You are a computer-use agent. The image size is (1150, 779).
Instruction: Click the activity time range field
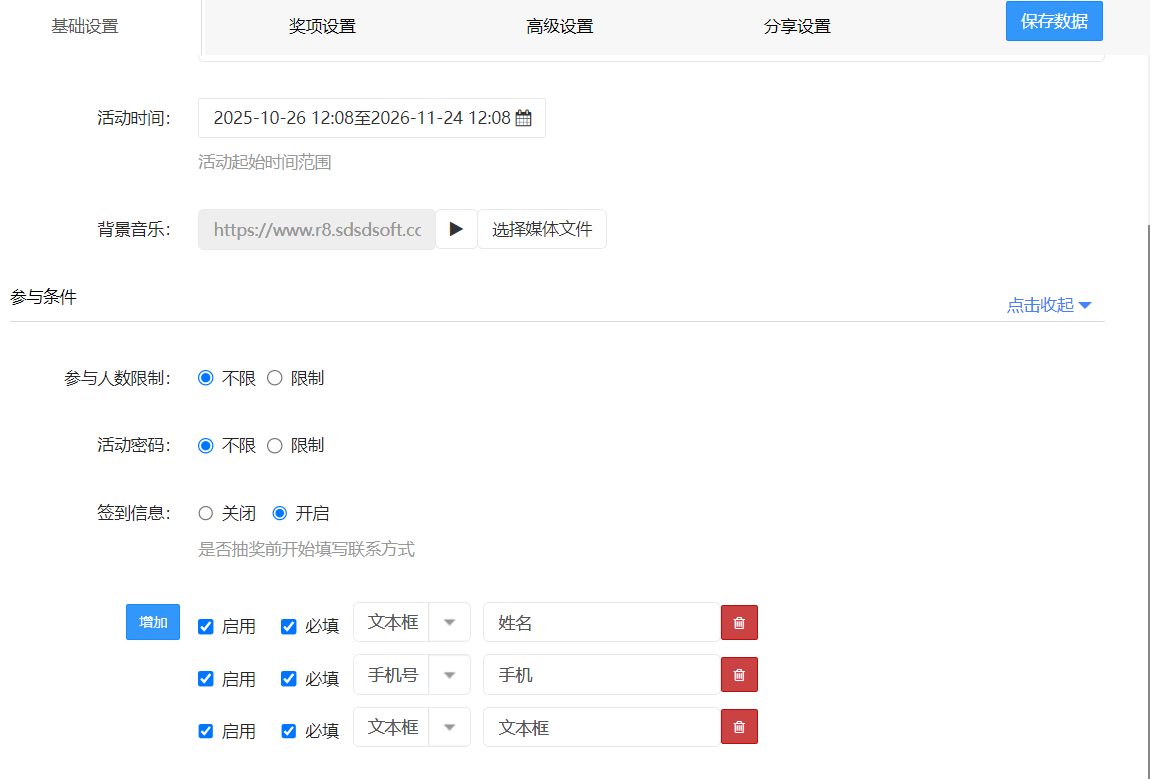coord(372,118)
